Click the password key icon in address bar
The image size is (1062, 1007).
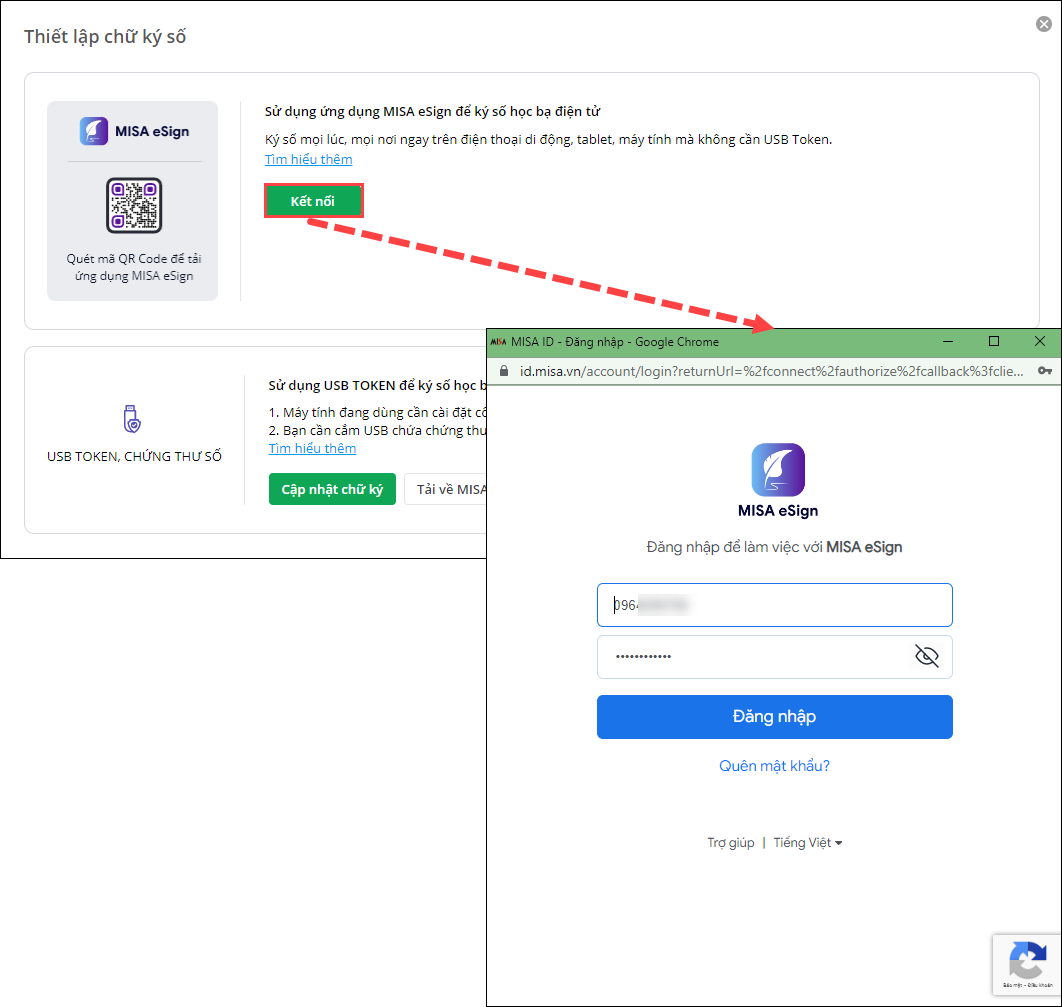point(1044,371)
